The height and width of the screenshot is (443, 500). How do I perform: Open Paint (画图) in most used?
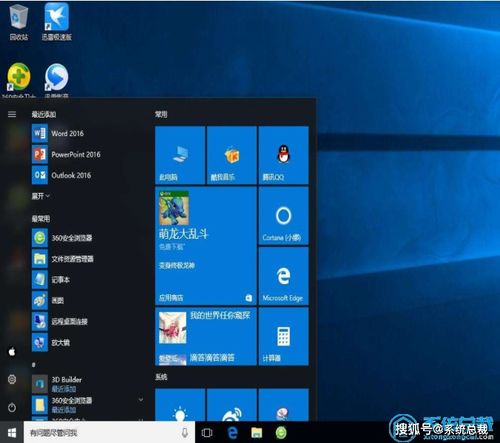click(x=87, y=301)
